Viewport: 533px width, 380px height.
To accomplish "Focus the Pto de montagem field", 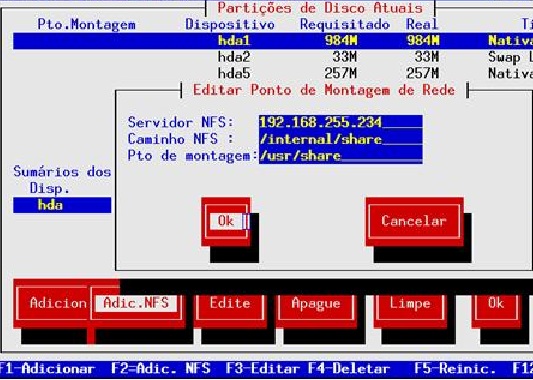I will [x=341, y=156].
